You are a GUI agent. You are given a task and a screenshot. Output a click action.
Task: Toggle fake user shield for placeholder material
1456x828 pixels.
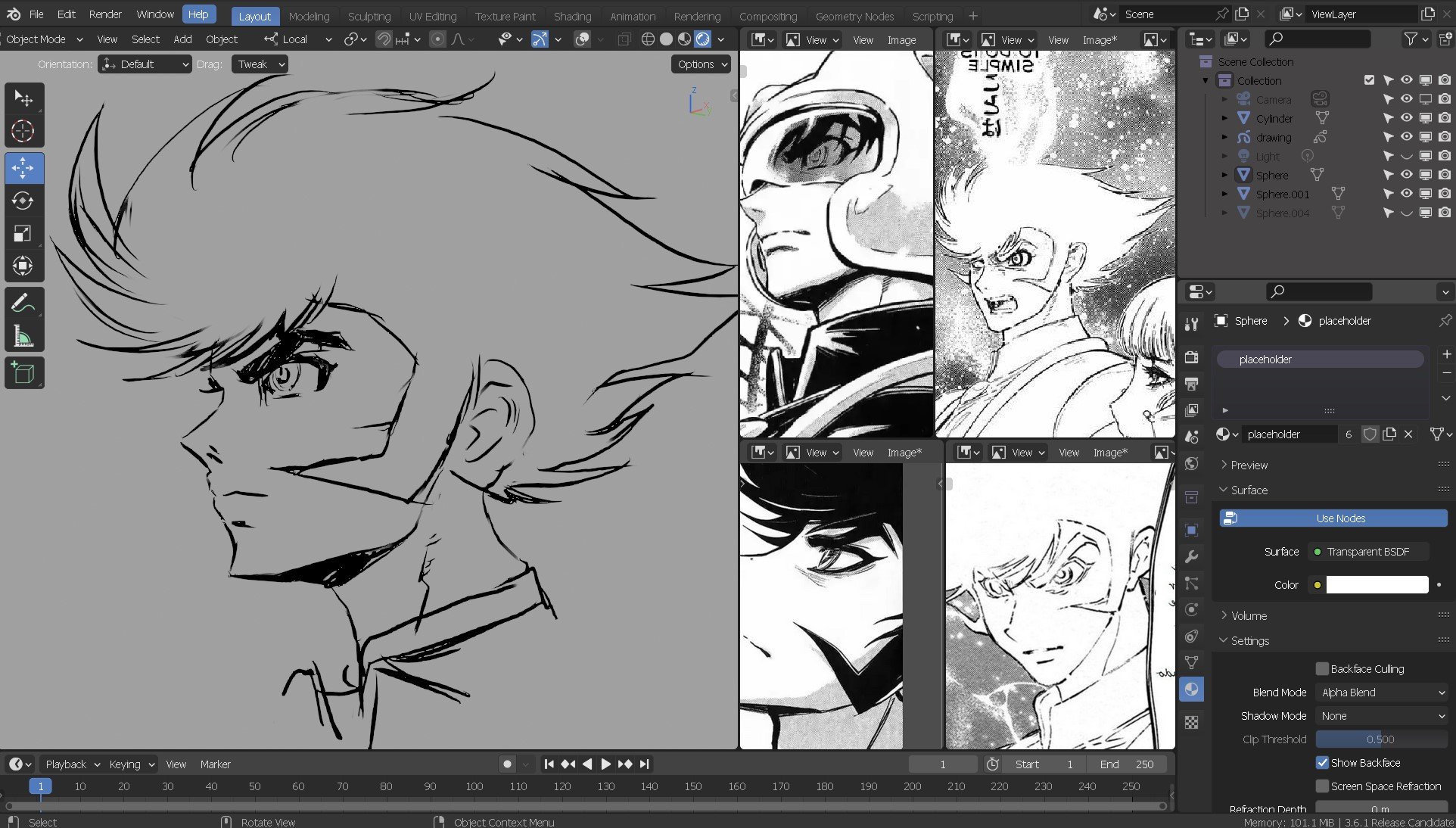pos(1370,434)
